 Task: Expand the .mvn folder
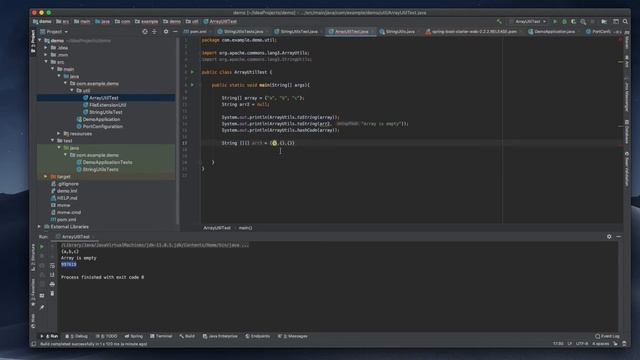tap(46, 55)
